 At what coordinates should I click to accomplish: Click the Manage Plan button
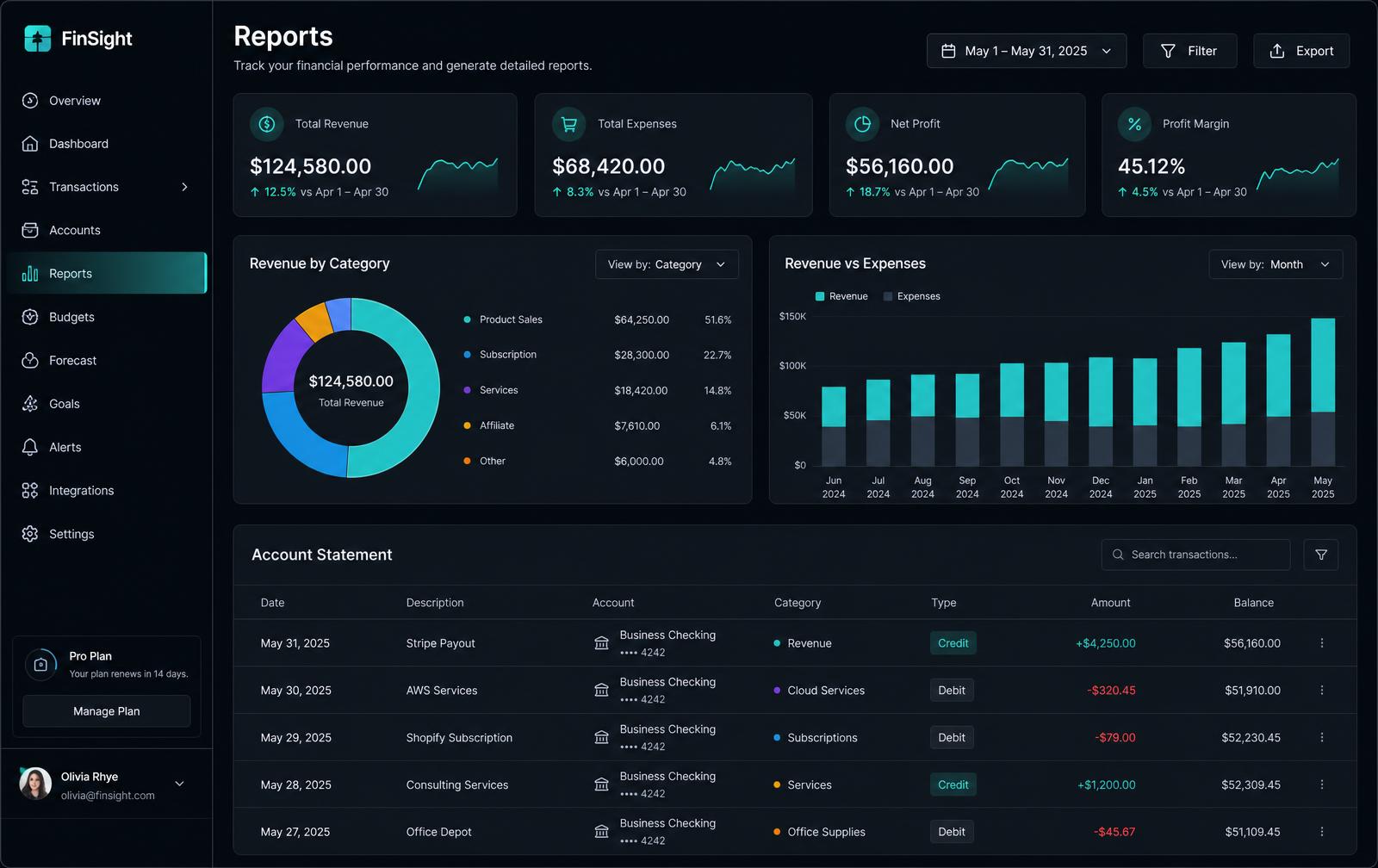tap(107, 711)
